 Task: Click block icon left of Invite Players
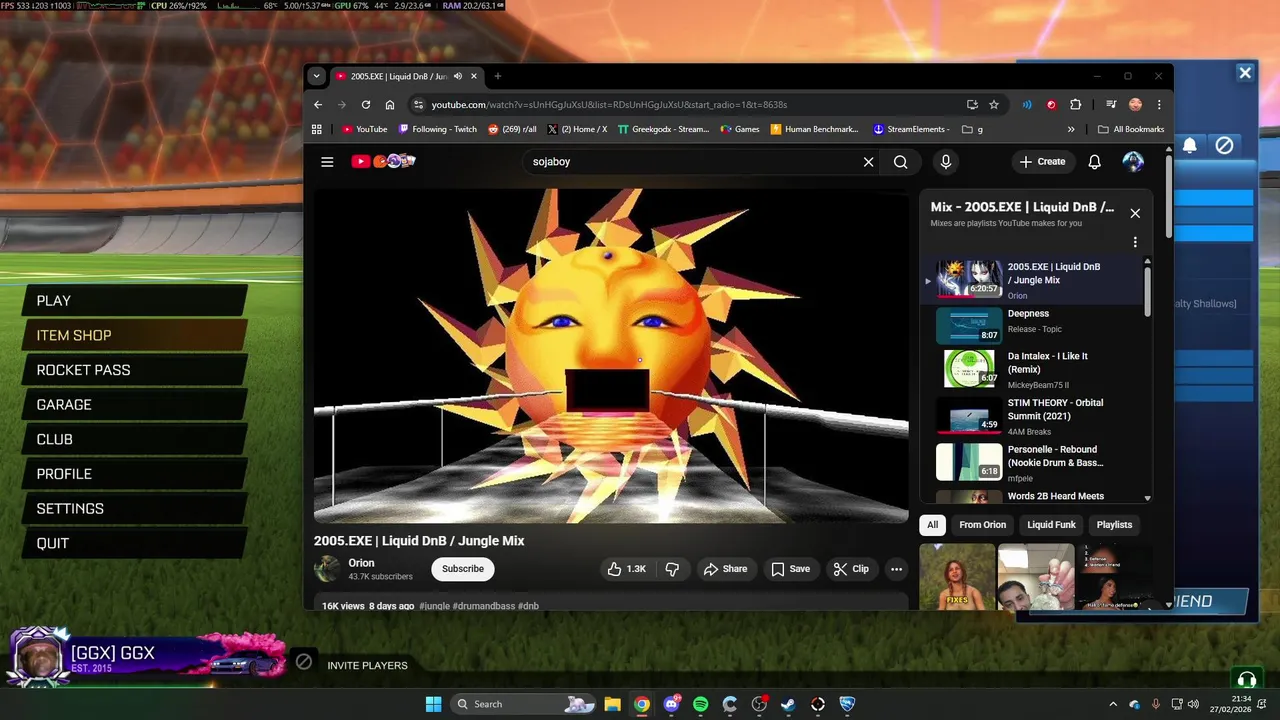click(x=304, y=662)
